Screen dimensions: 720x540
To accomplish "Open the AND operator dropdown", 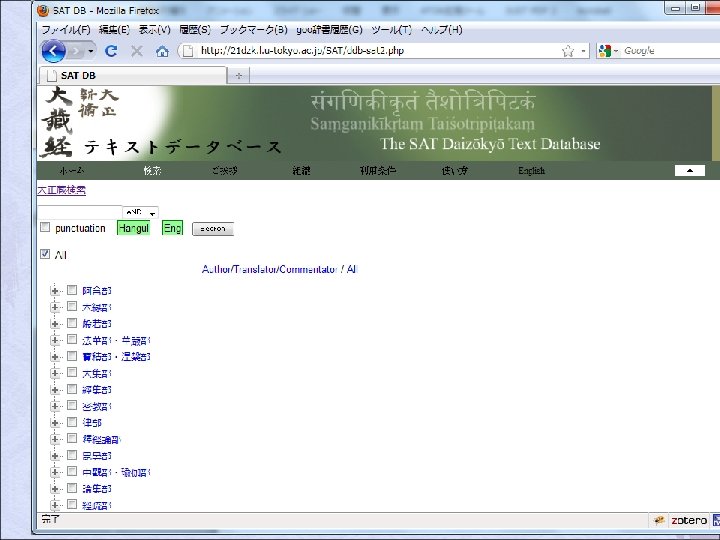I will tap(141, 213).
